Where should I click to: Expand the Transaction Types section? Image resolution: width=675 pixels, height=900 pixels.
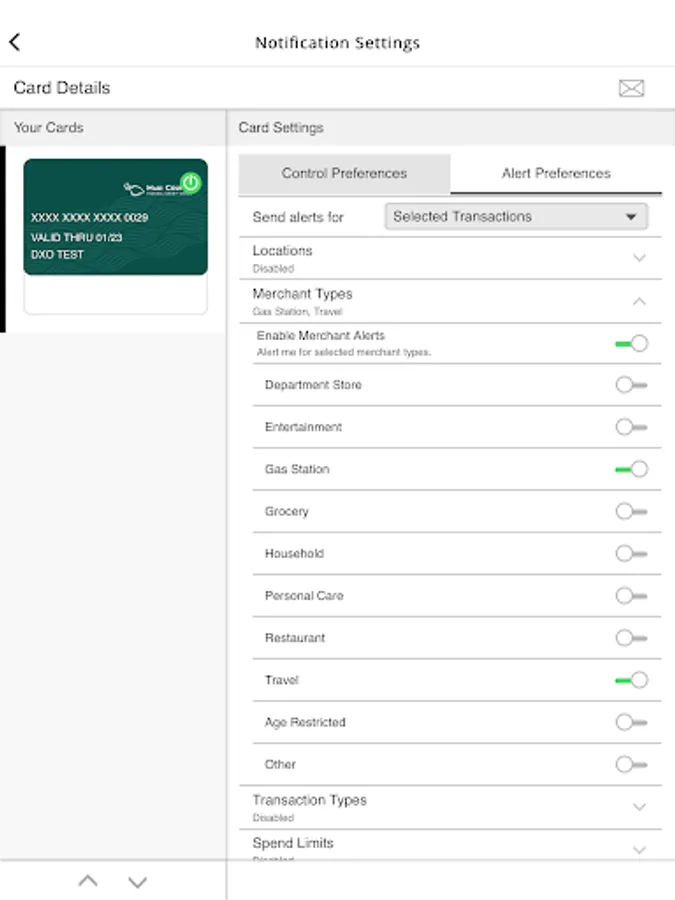click(x=640, y=806)
